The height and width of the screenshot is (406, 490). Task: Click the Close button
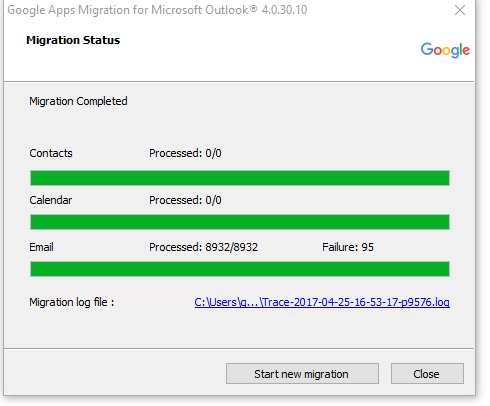[427, 374]
